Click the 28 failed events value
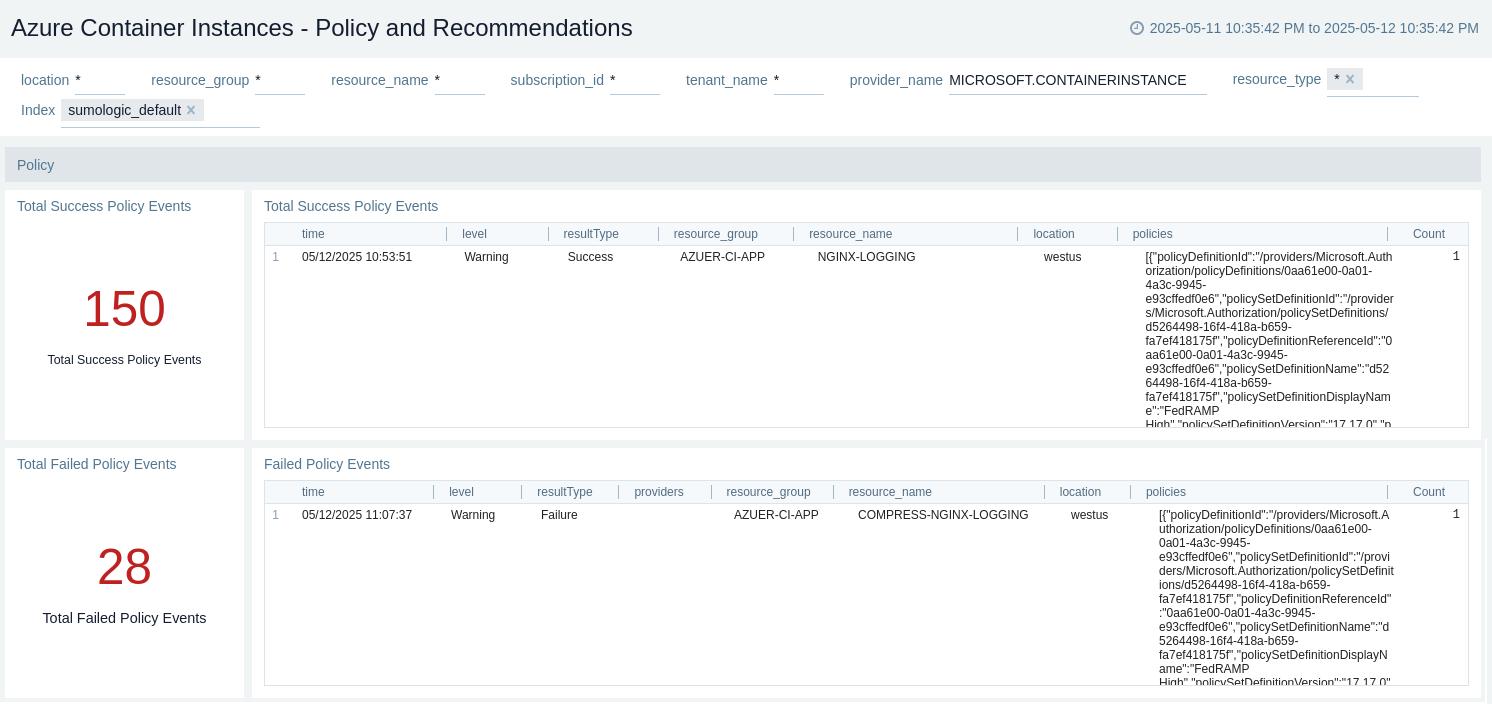Screen dimensions: 1492x704 [124, 567]
